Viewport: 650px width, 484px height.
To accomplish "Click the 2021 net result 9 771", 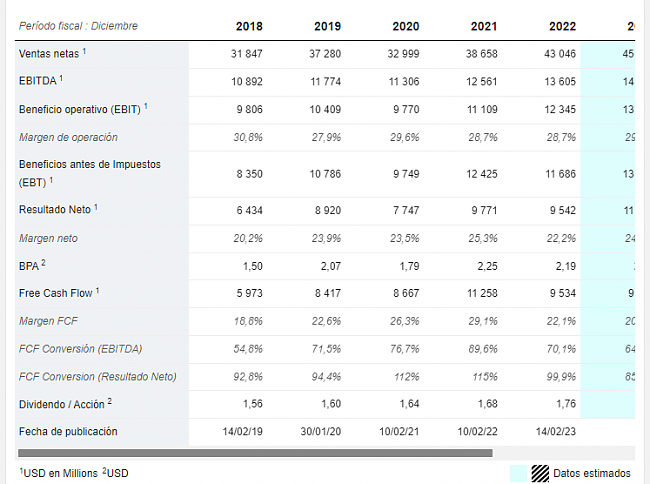I will (484, 211).
